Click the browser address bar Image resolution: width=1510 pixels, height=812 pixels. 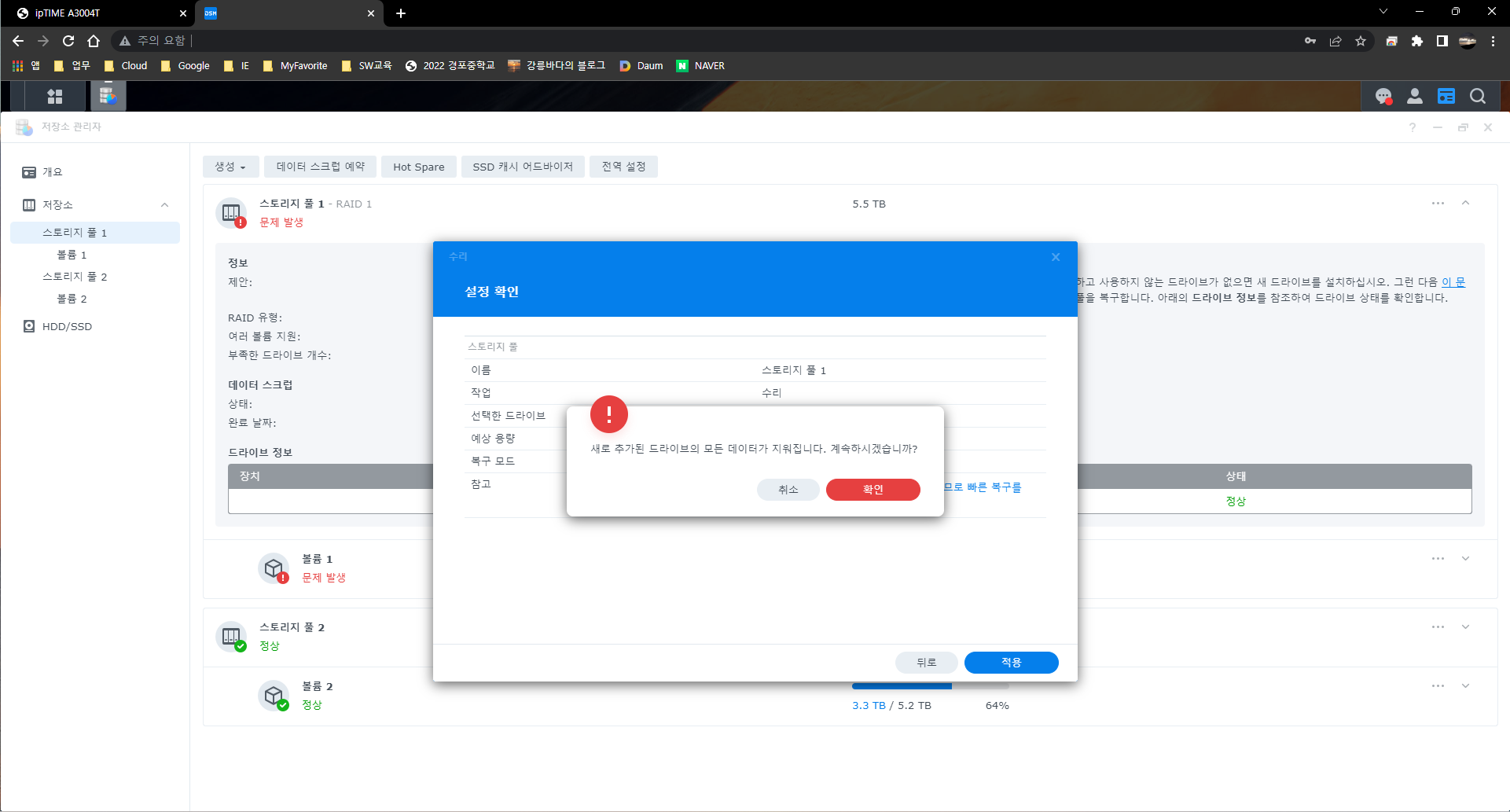click(707, 41)
